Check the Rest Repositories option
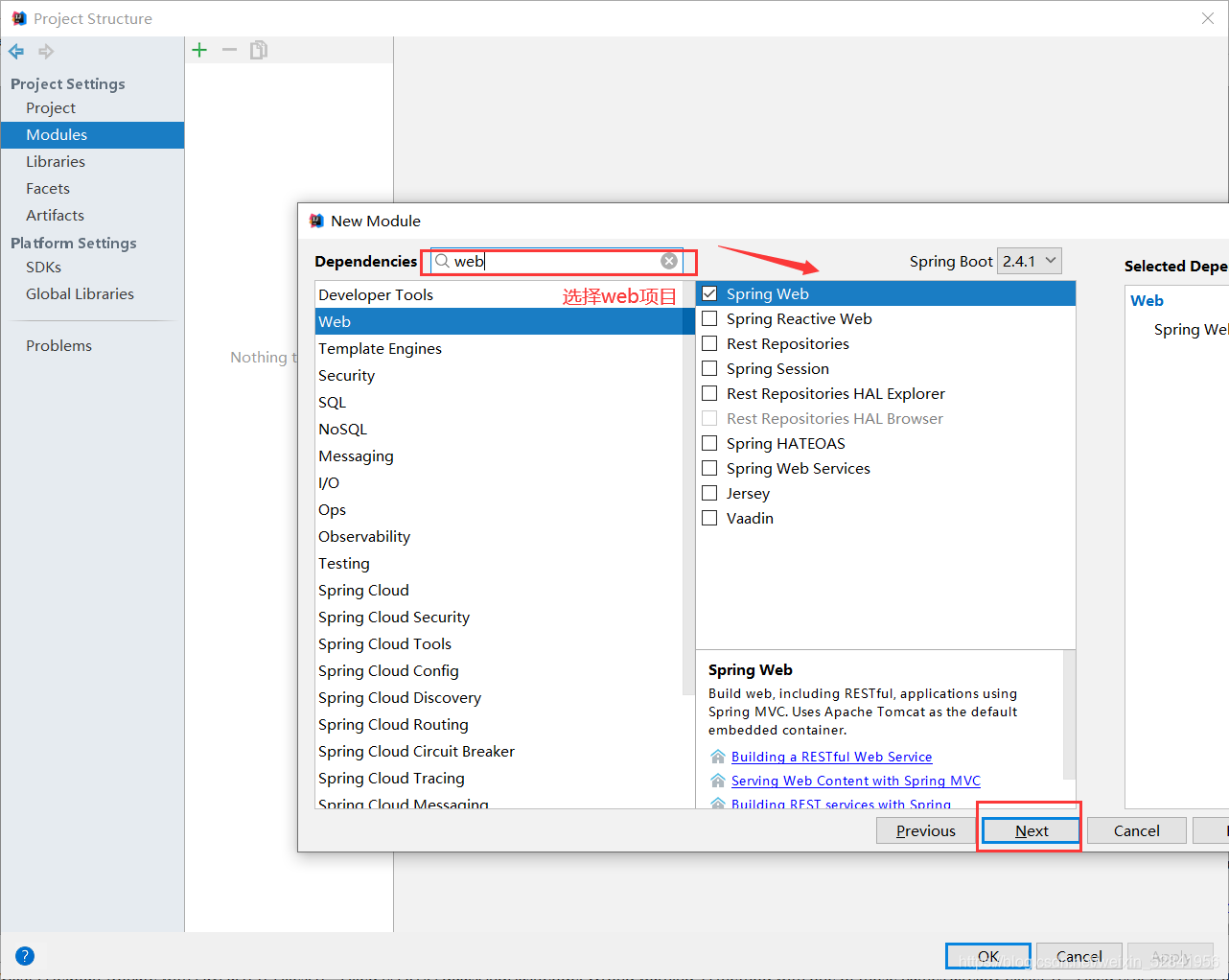This screenshot has width=1229, height=980. (709, 343)
